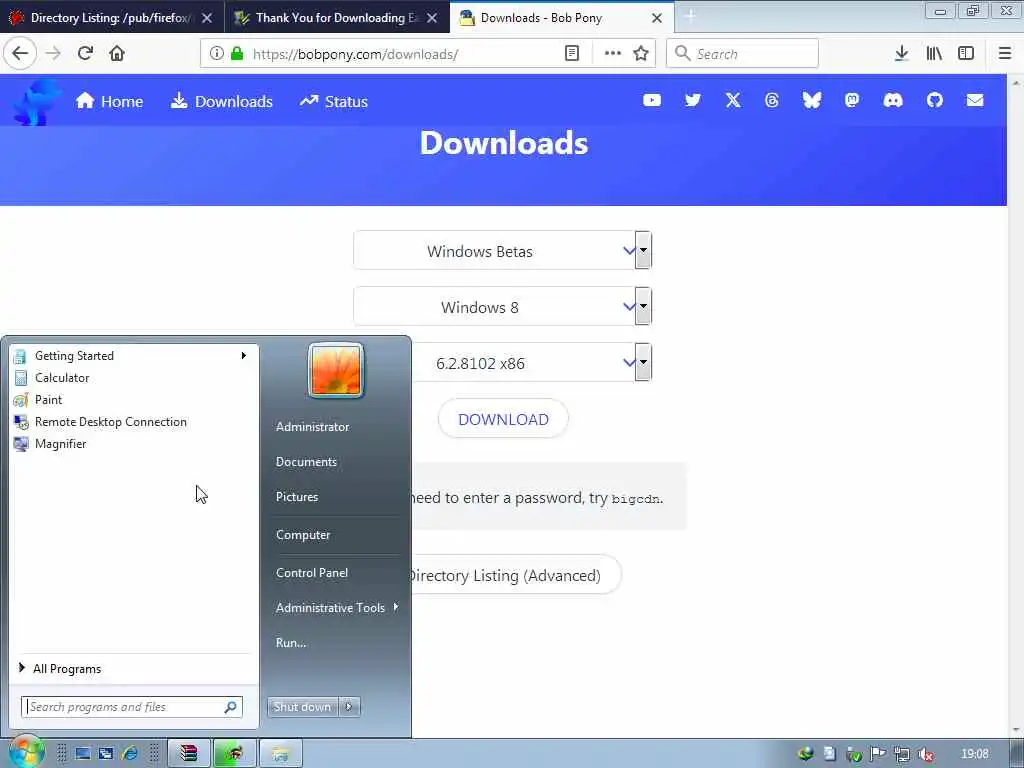Focus the Search programs and files box
1024x768 pixels.
click(x=132, y=707)
